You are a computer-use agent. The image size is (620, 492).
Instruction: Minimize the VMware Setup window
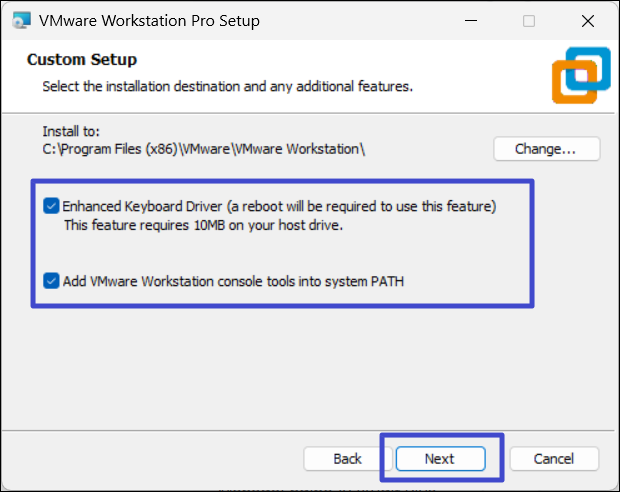(474, 20)
